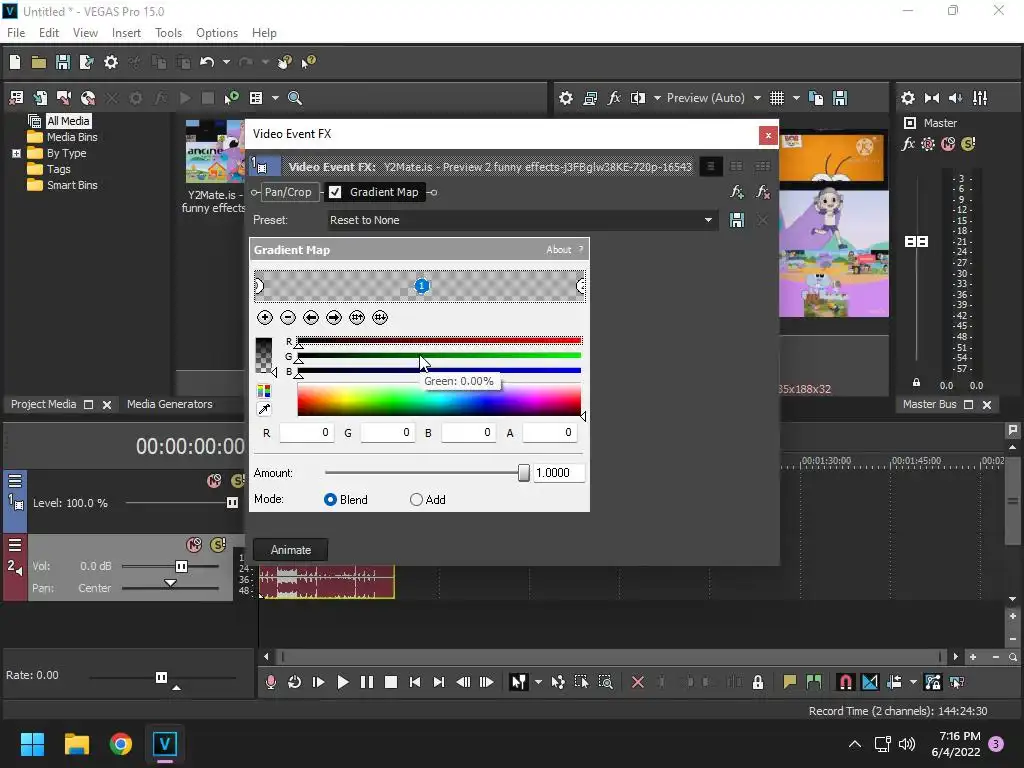Open the Tools menu
This screenshot has width=1024, height=768.
tap(168, 33)
